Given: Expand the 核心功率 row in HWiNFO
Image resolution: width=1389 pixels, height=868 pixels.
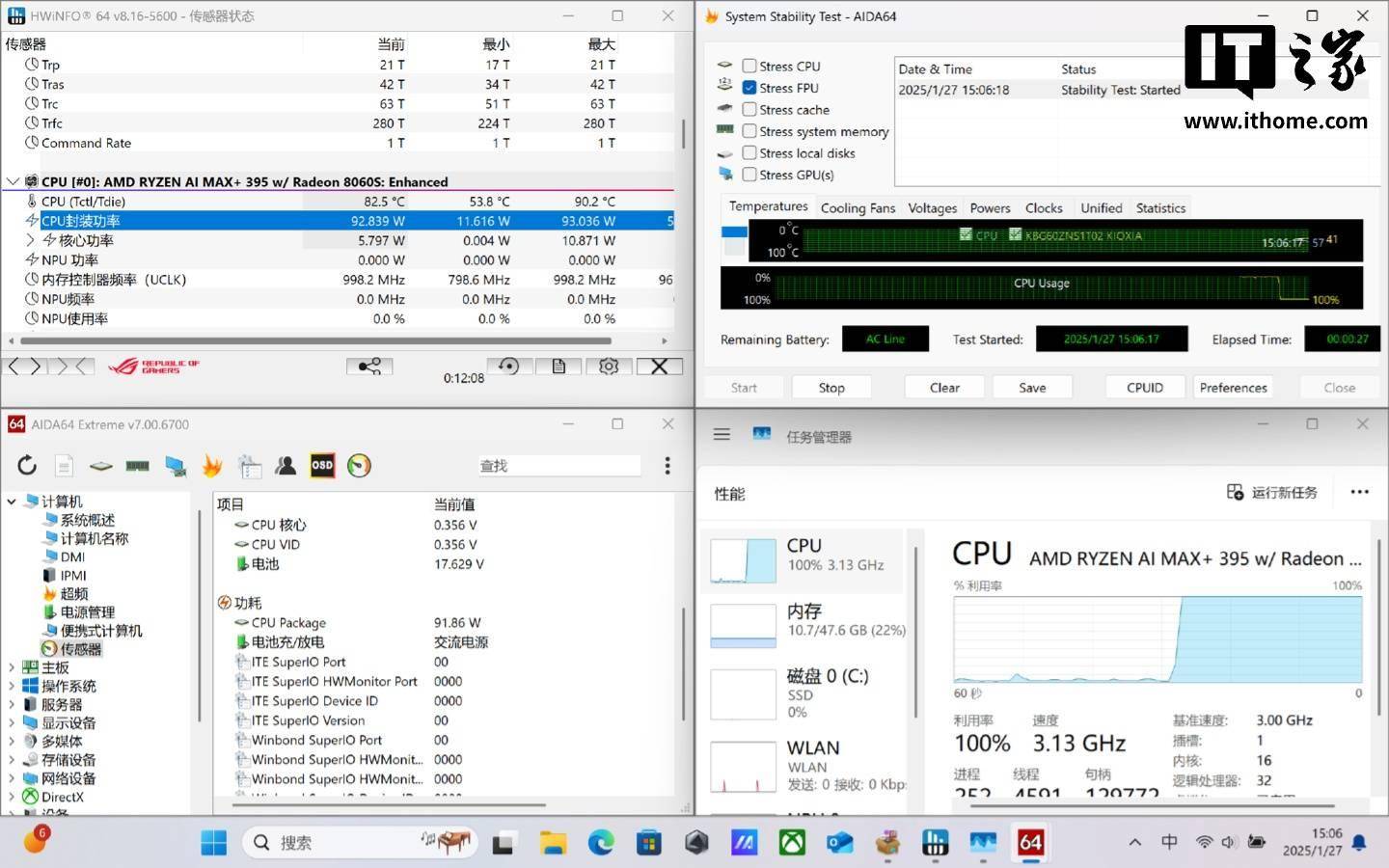Looking at the screenshot, I should [x=31, y=240].
